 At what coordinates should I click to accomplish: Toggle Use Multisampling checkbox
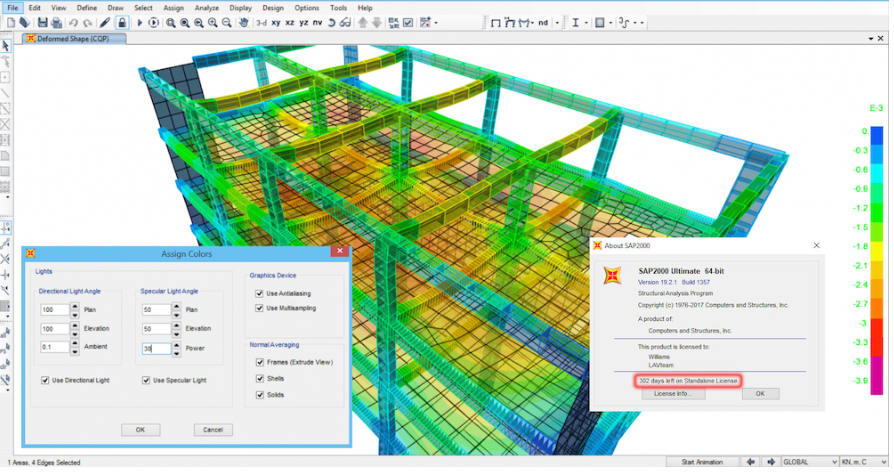pos(259,308)
